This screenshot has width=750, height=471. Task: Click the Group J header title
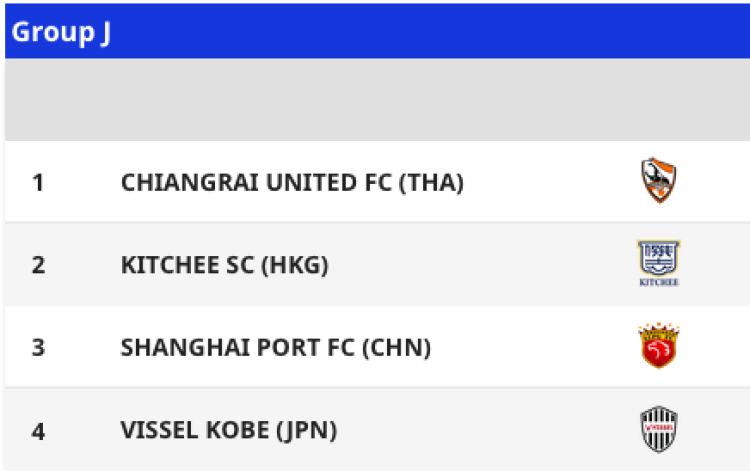pos(62,31)
